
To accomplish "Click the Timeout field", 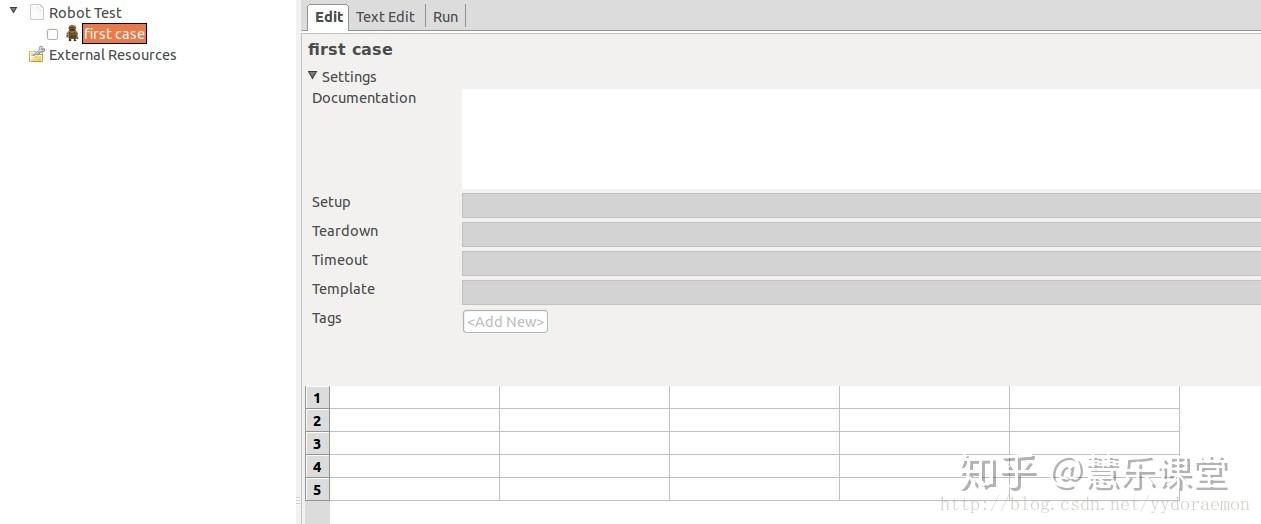I will coord(860,263).
